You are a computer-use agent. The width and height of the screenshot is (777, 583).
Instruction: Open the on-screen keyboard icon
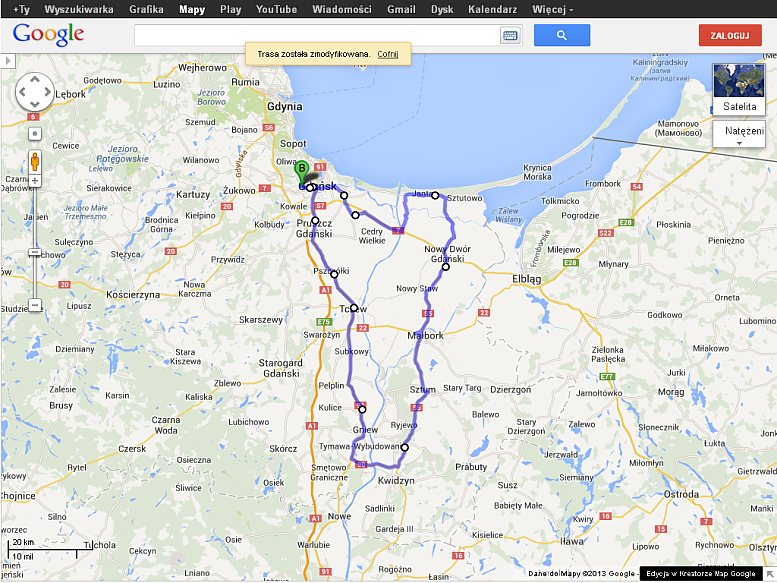click(x=510, y=36)
